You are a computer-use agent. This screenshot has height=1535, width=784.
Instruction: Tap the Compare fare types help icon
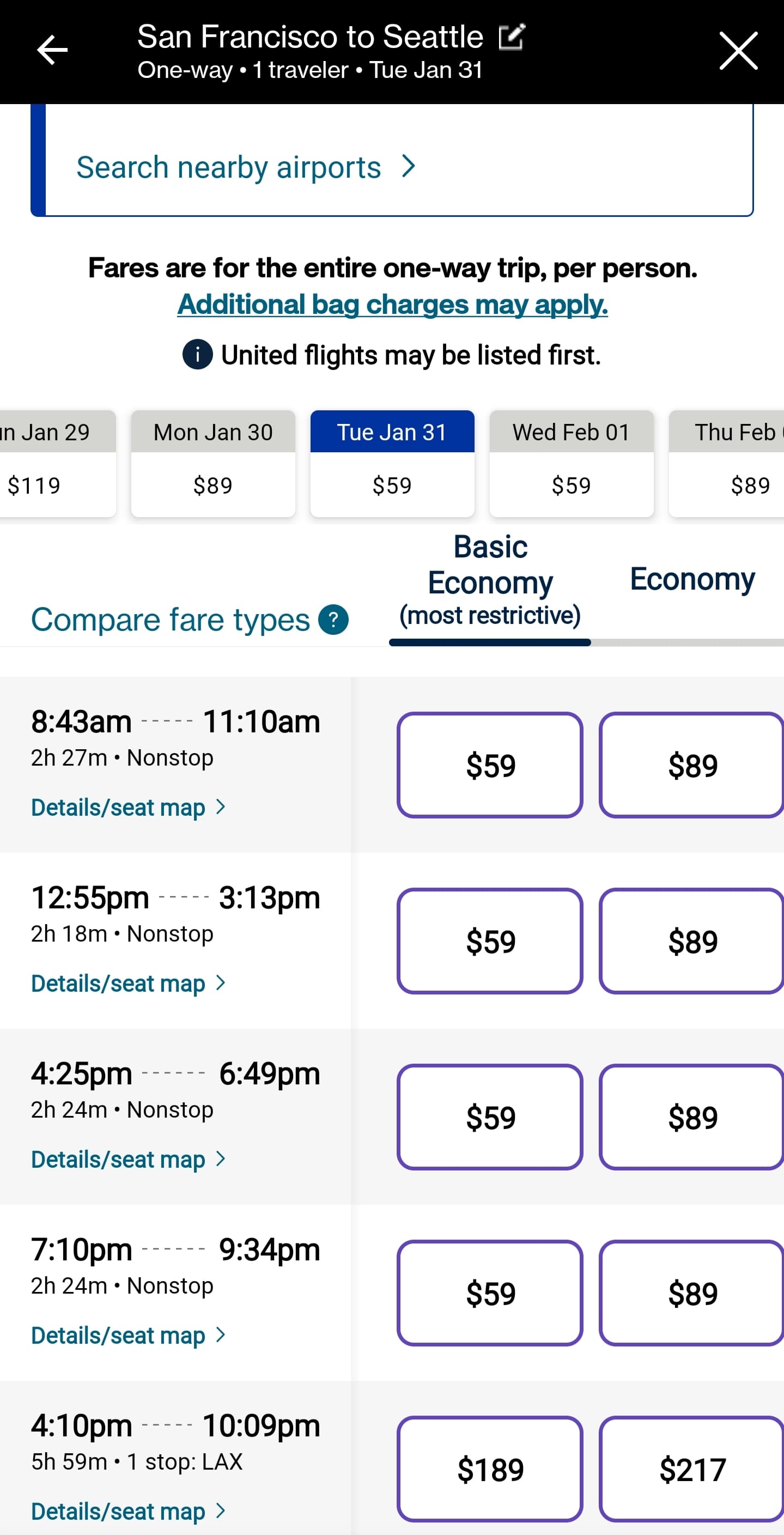333,620
